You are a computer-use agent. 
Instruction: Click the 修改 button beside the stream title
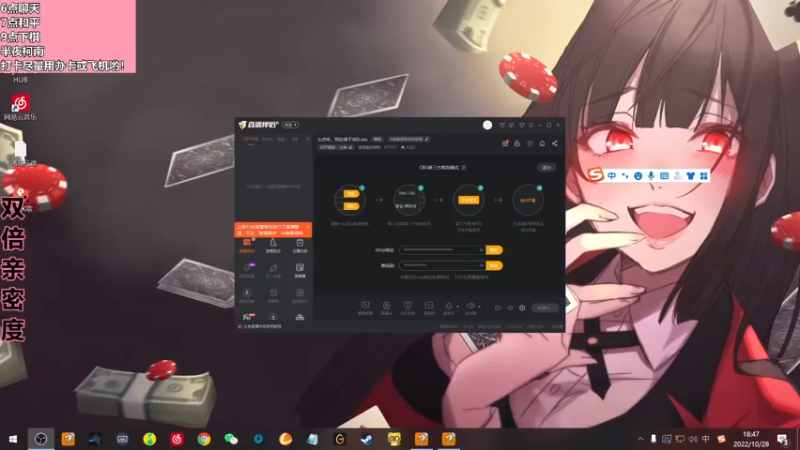pos(378,139)
